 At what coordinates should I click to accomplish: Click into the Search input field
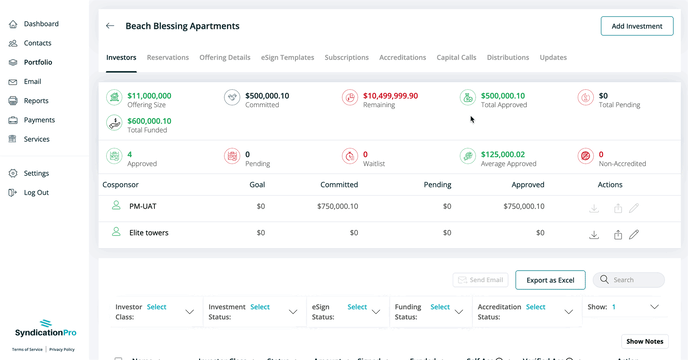[629, 280]
